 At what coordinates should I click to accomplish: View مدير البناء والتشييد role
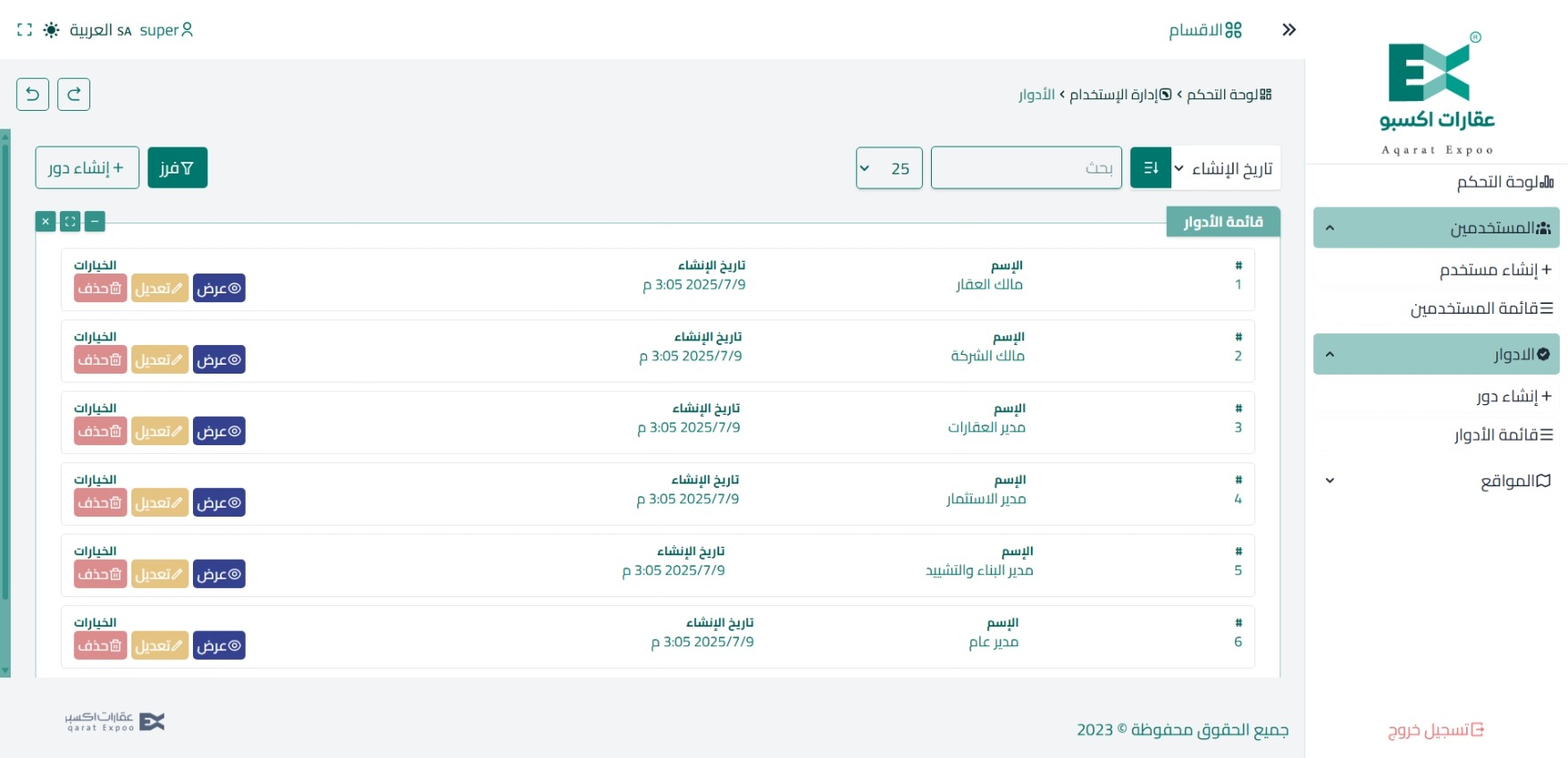[219, 574]
